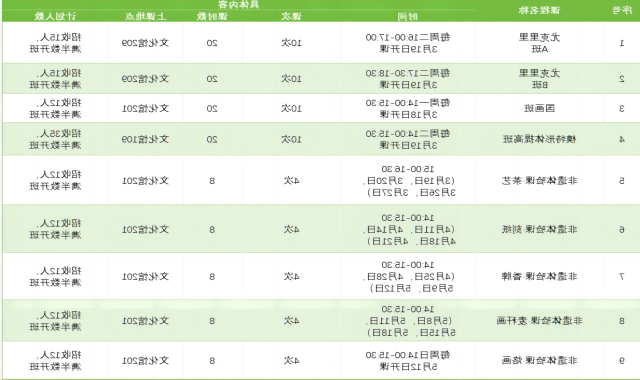Click 文化馆201 in the 烙画 row

point(145,360)
